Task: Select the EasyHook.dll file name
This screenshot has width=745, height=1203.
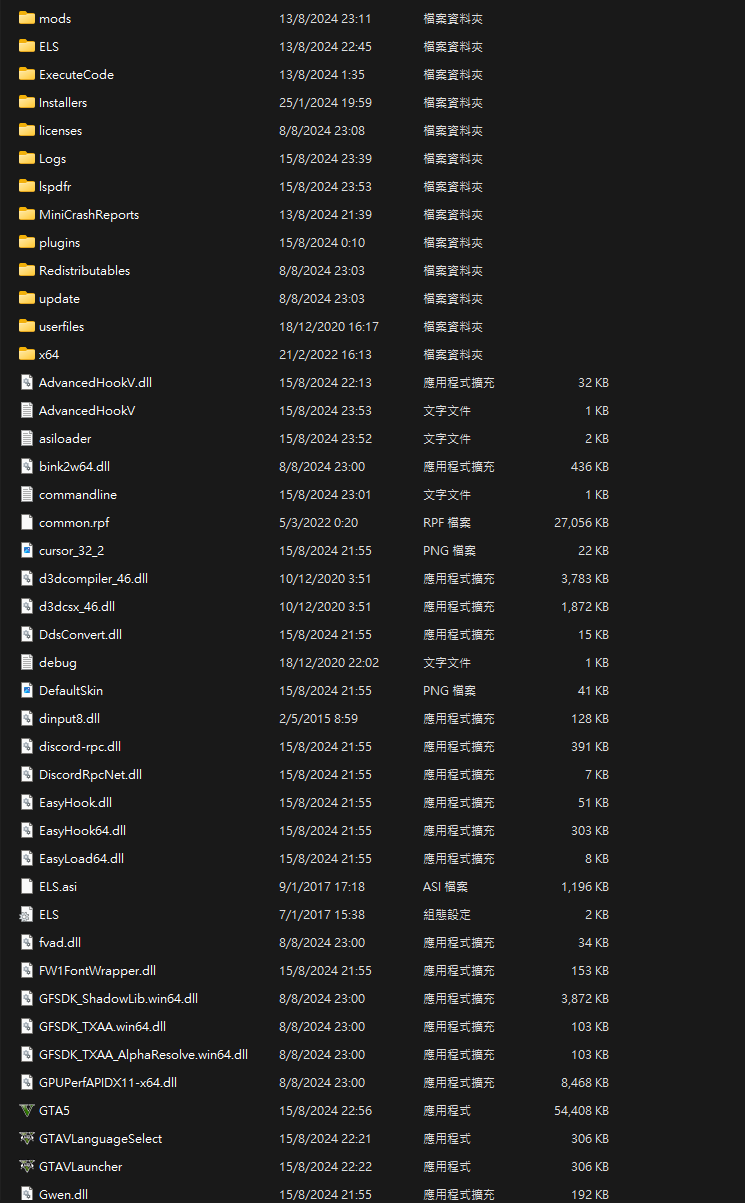Action: point(75,802)
